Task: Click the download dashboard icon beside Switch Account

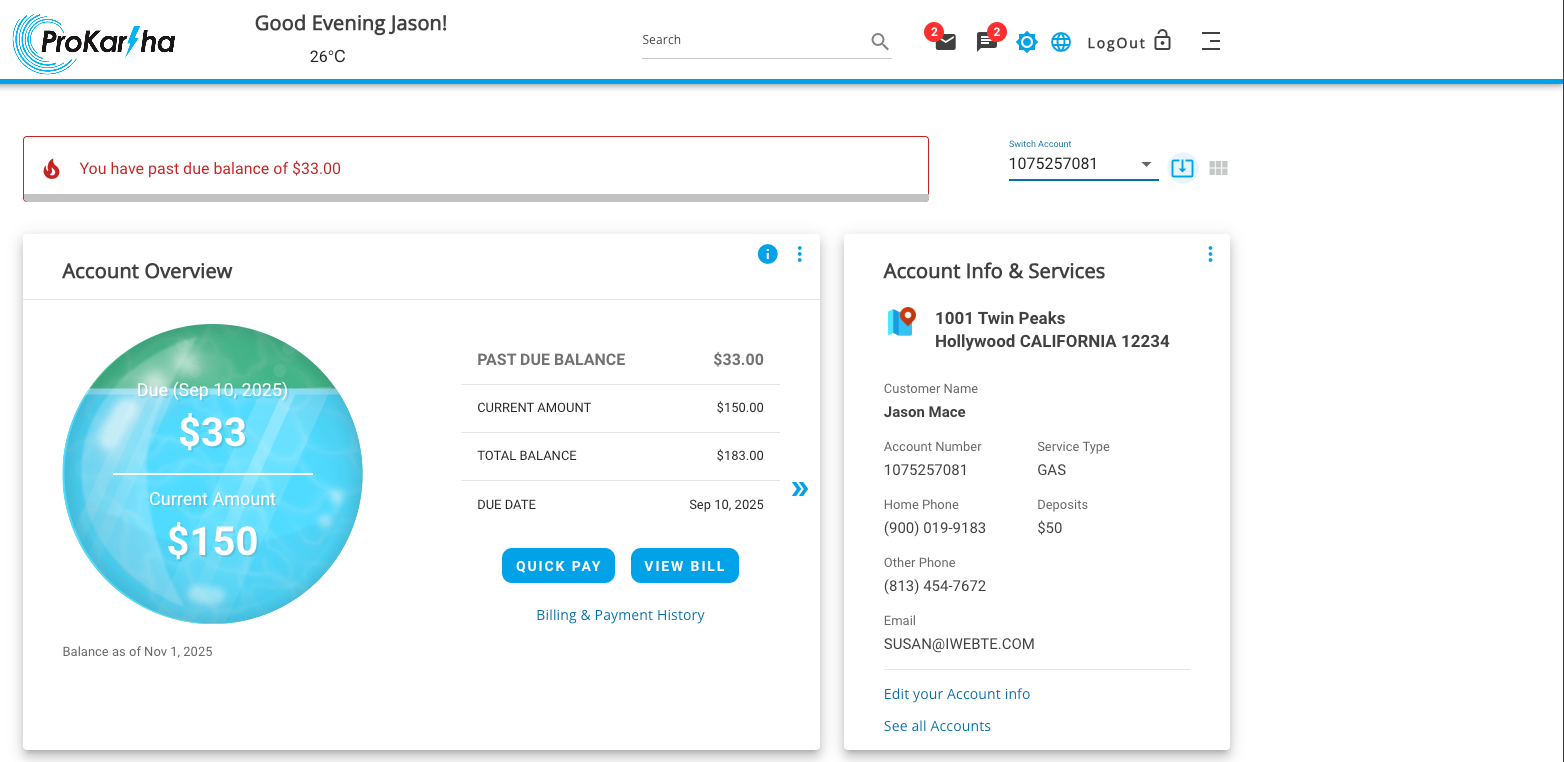Action: tap(1182, 167)
